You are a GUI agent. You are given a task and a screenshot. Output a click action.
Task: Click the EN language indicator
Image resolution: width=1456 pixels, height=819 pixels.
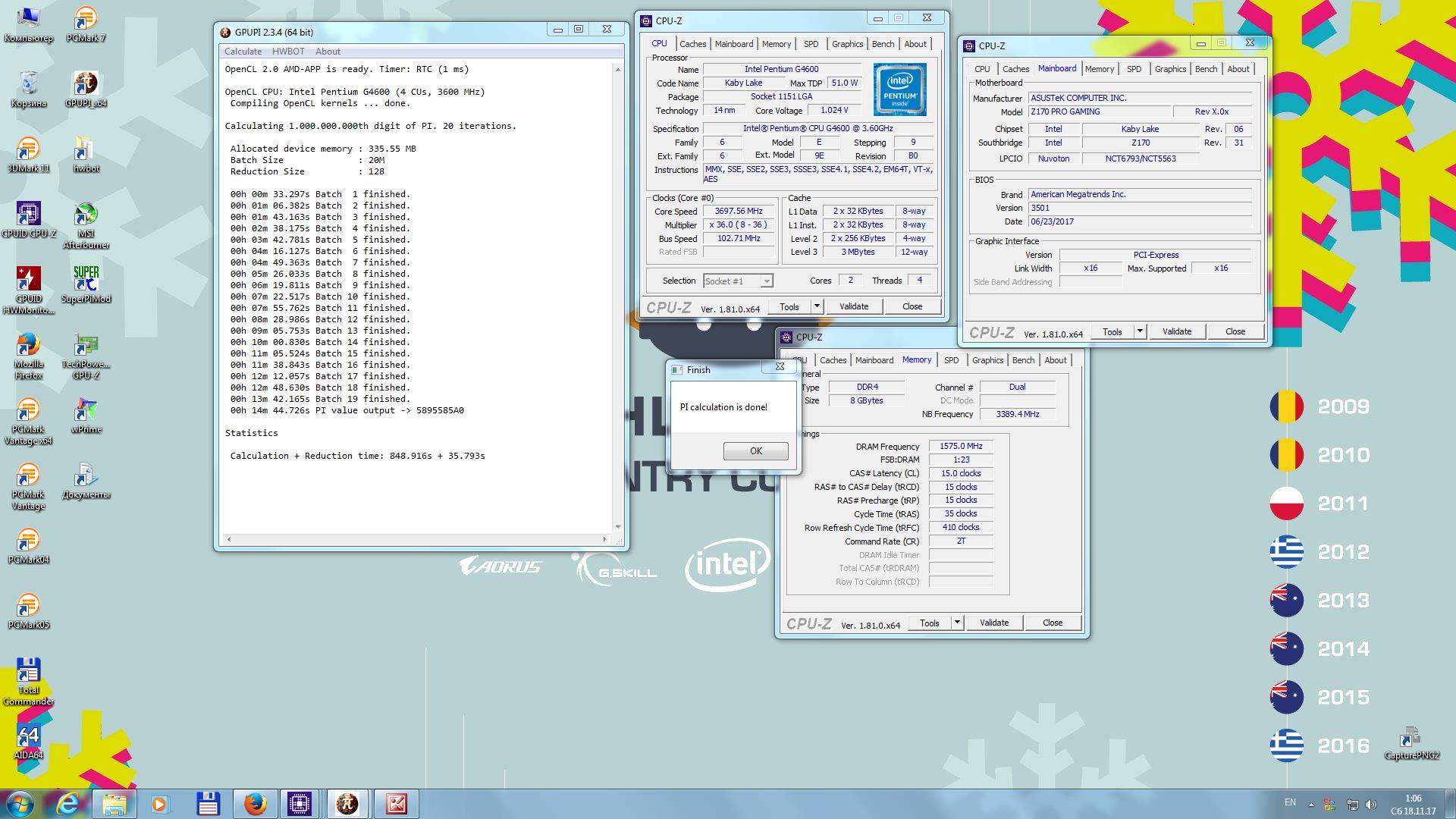tap(1290, 802)
